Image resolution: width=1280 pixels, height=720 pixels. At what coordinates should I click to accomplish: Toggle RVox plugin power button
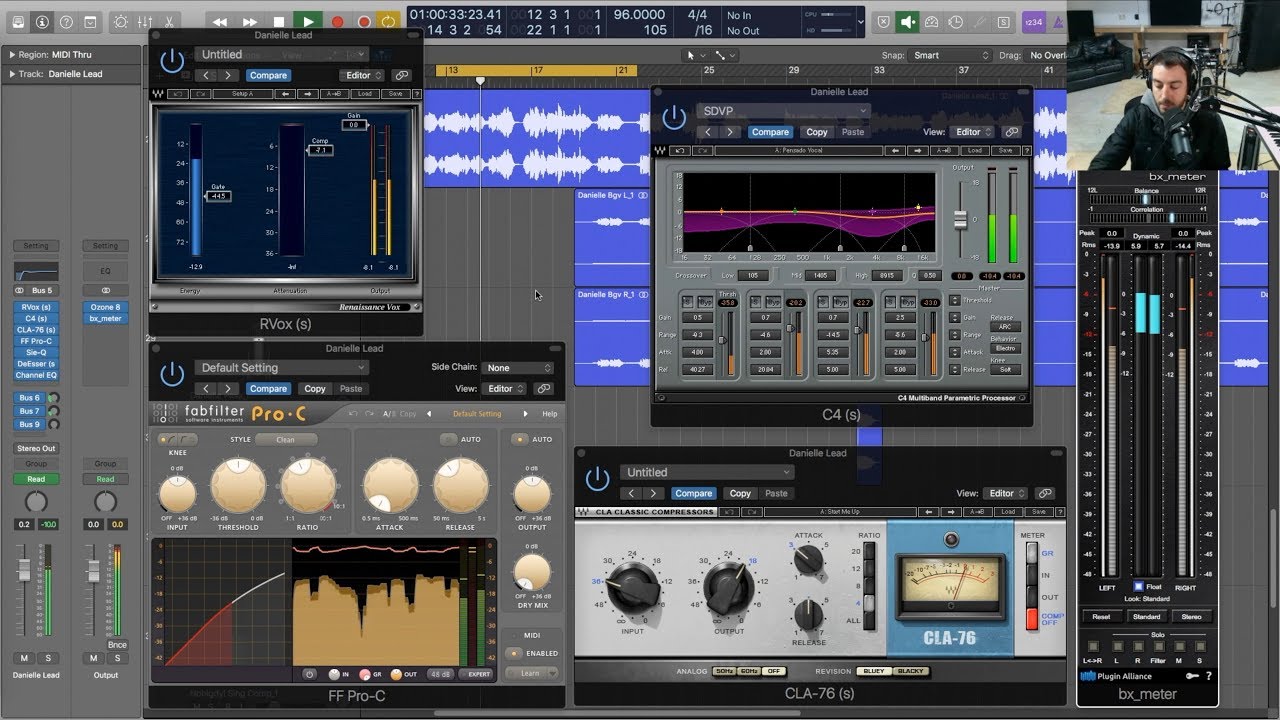[172, 61]
